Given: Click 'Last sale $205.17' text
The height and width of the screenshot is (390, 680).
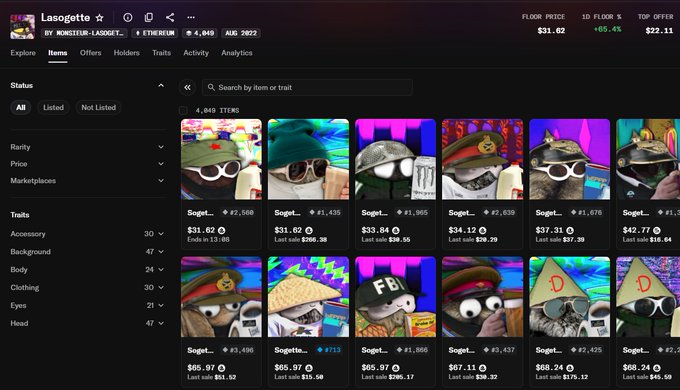Looking at the screenshot, I should click(388, 377).
